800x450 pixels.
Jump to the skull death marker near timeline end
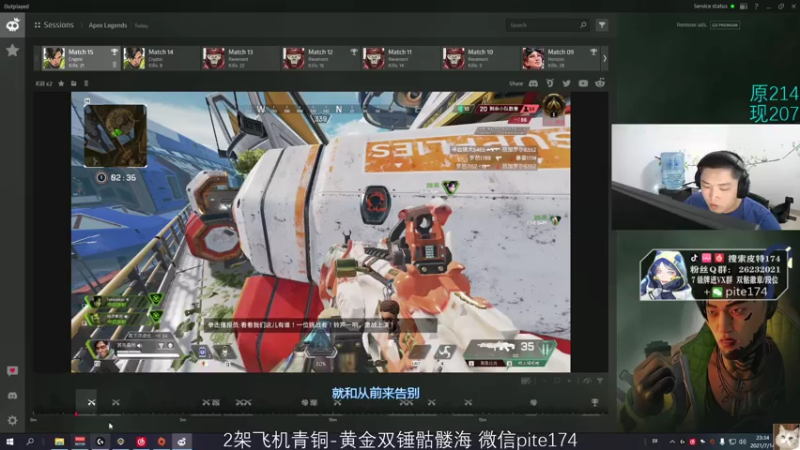(533, 403)
